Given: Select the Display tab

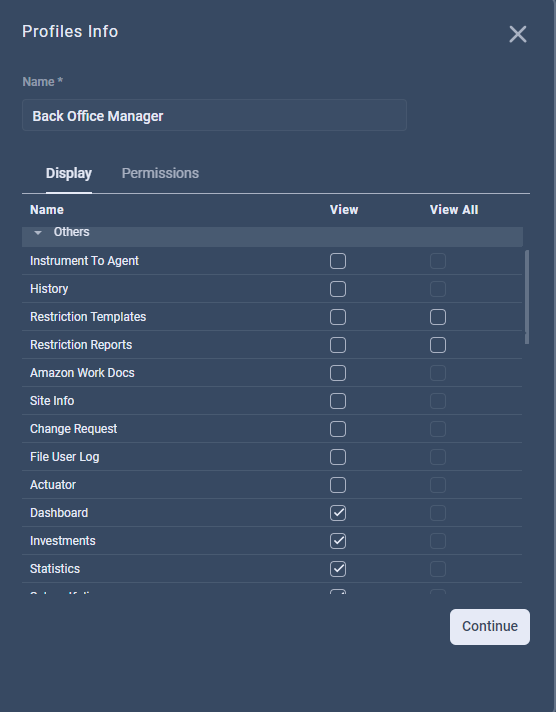Looking at the screenshot, I should (69, 173).
